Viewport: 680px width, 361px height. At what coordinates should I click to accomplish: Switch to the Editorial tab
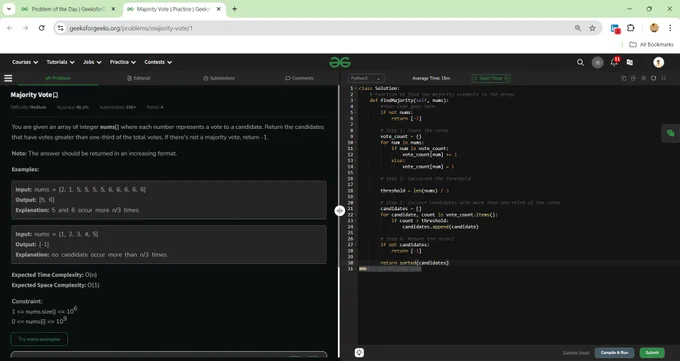[138, 78]
